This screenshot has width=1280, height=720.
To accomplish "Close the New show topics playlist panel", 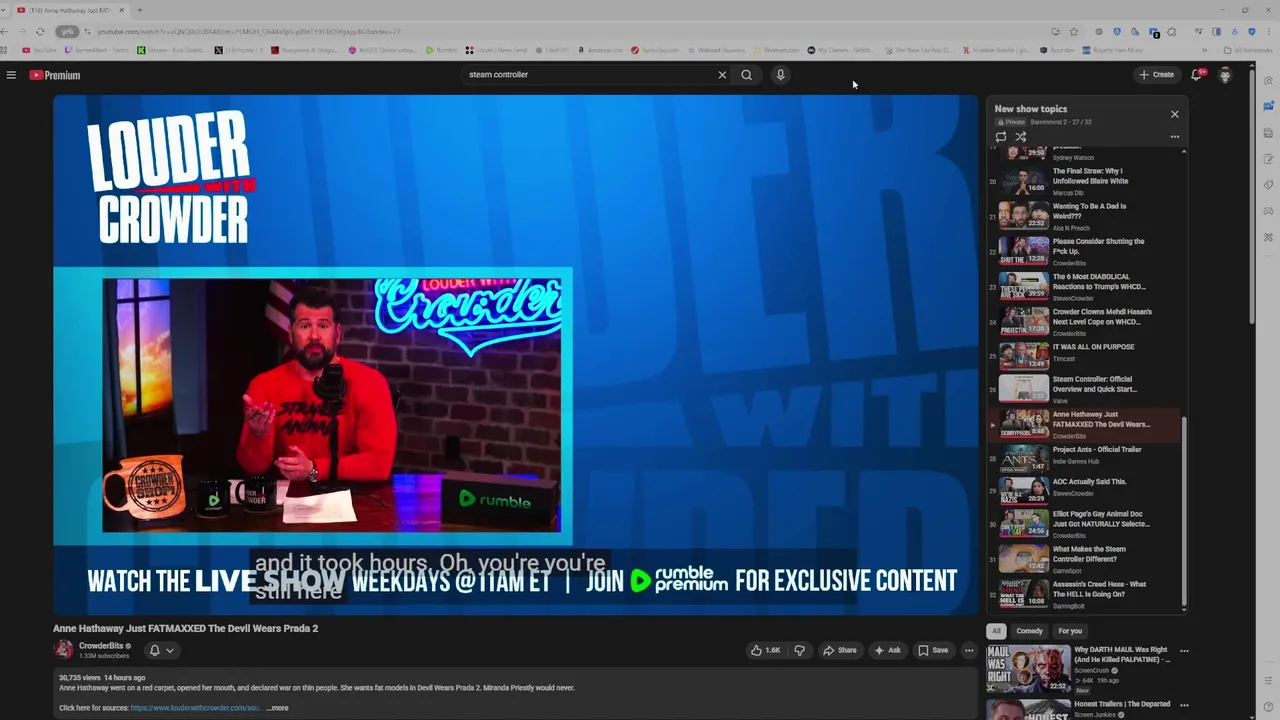I will [1175, 114].
